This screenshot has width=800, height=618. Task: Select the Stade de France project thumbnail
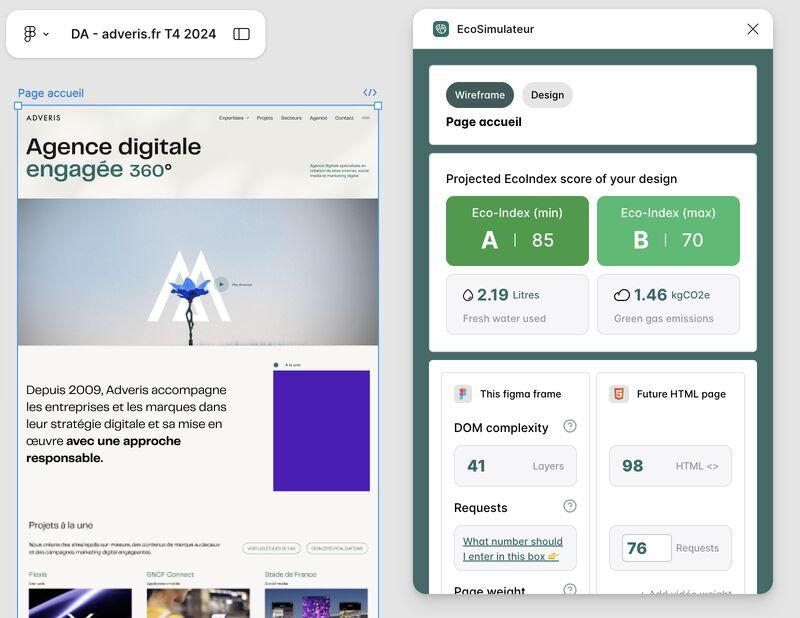click(x=316, y=603)
